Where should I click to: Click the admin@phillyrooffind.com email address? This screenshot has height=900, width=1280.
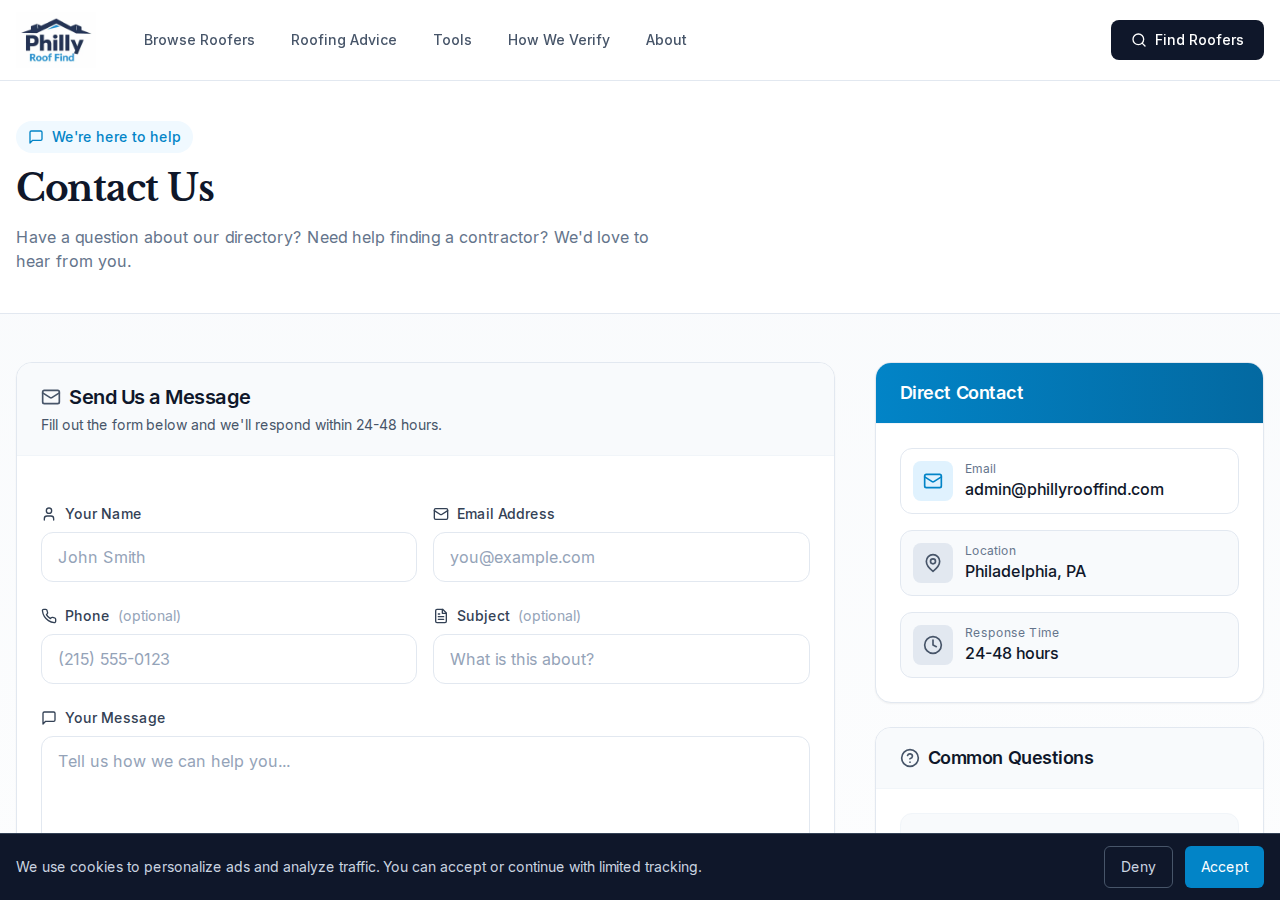pyautogui.click(x=1064, y=490)
